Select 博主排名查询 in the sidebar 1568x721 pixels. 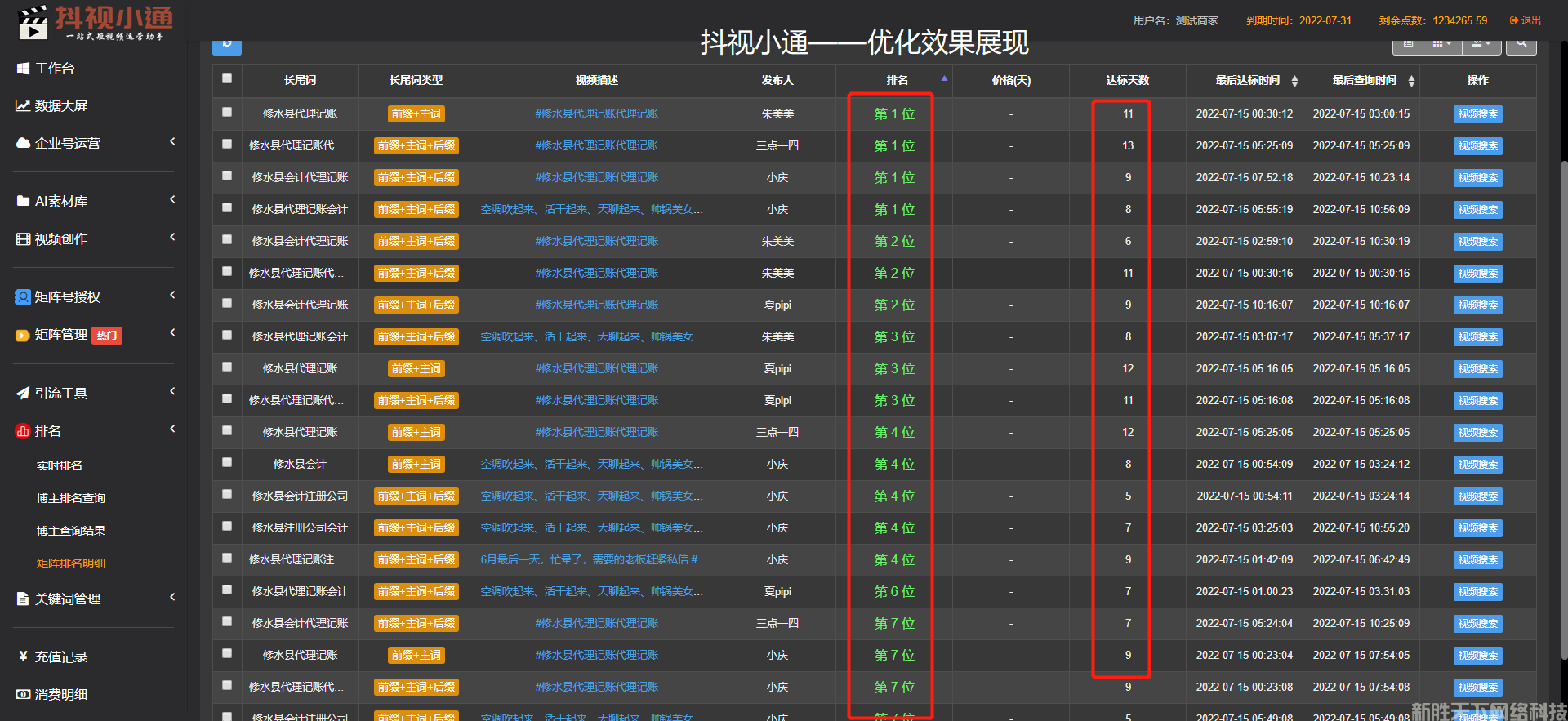point(71,498)
